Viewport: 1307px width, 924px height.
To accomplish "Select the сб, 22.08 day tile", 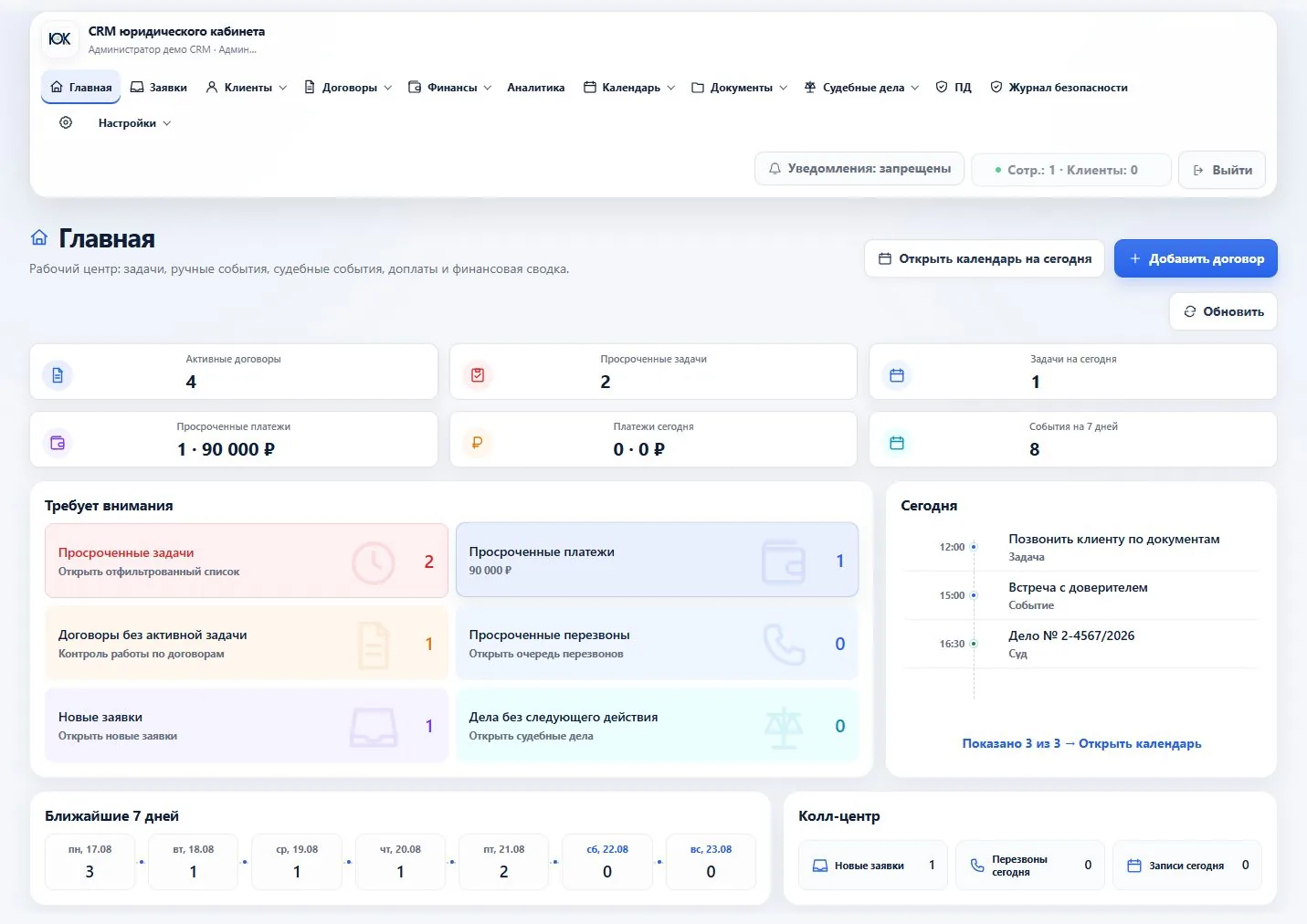I will click(607, 861).
